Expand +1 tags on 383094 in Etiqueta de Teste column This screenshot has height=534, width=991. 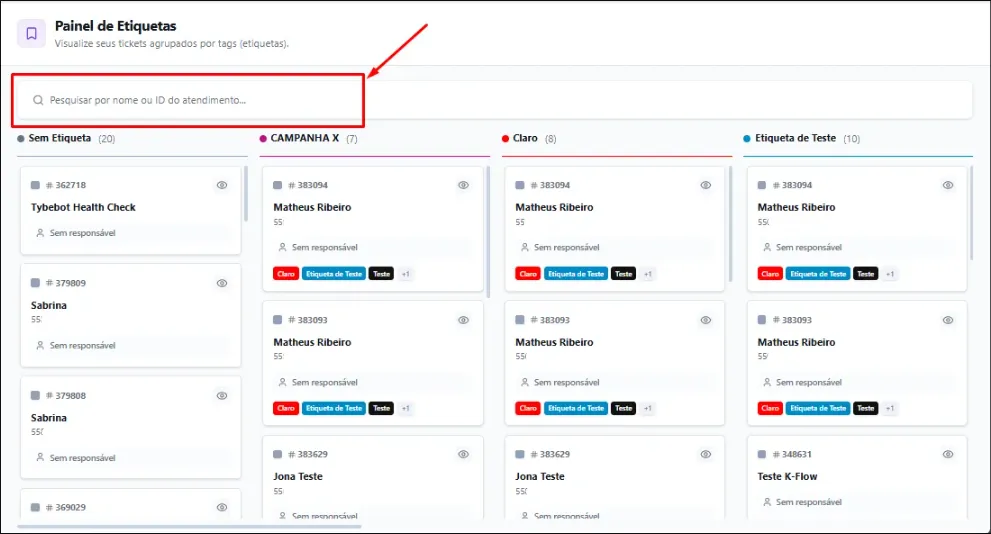[x=890, y=274]
